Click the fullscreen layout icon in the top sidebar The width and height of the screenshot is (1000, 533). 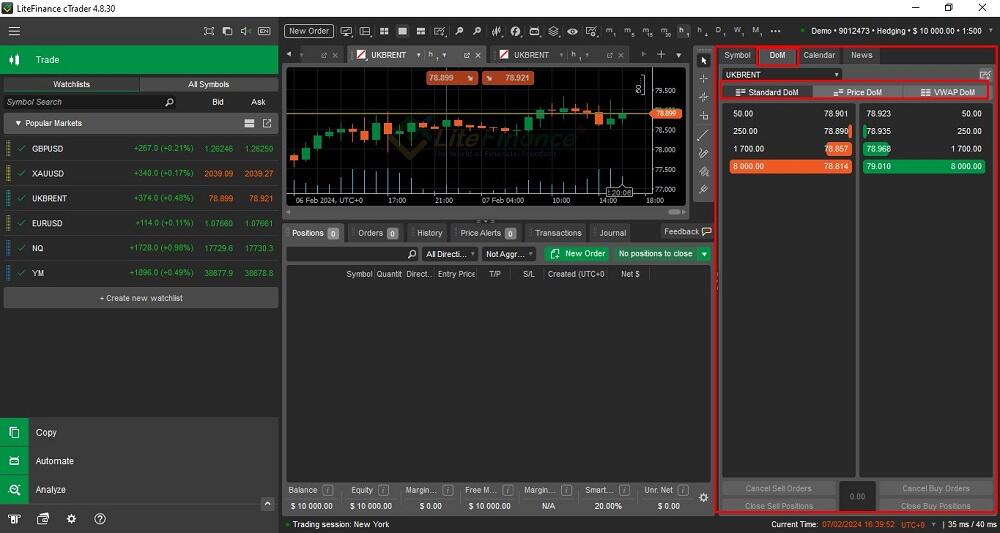coord(209,31)
